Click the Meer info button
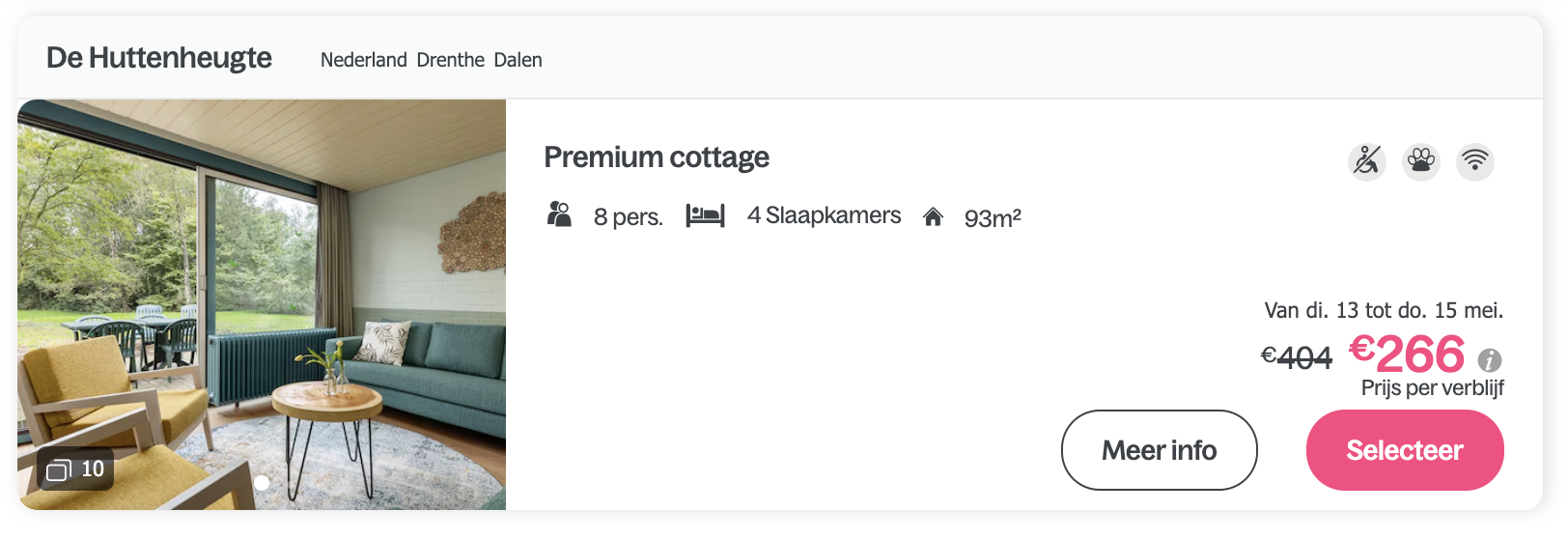Image resolution: width=1568 pixels, height=539 pixels. [1159, 450]
